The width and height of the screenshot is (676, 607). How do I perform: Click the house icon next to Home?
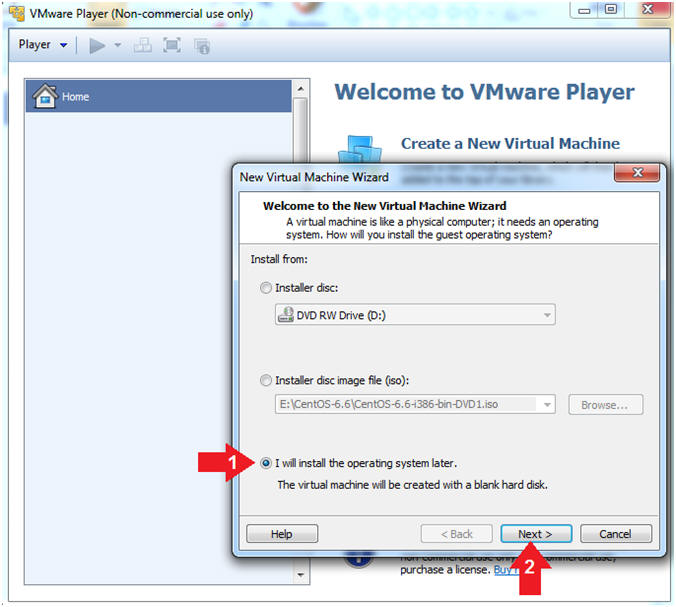pyautogui.click(x=45, y=96)
